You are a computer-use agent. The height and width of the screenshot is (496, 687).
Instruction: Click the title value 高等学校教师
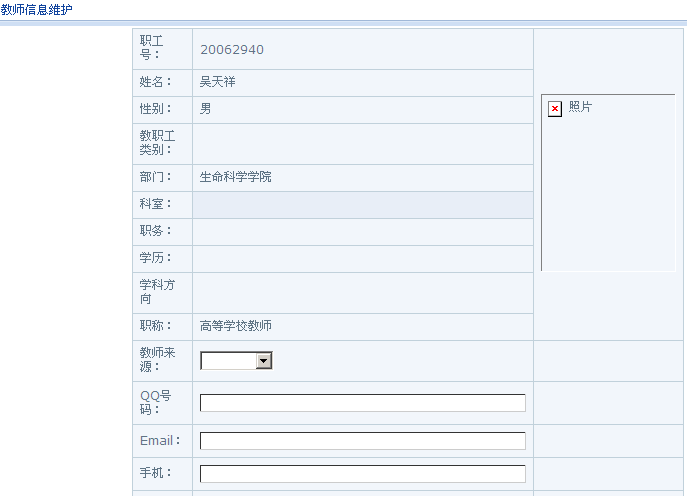pyautogui.click(x=235, y=326)
